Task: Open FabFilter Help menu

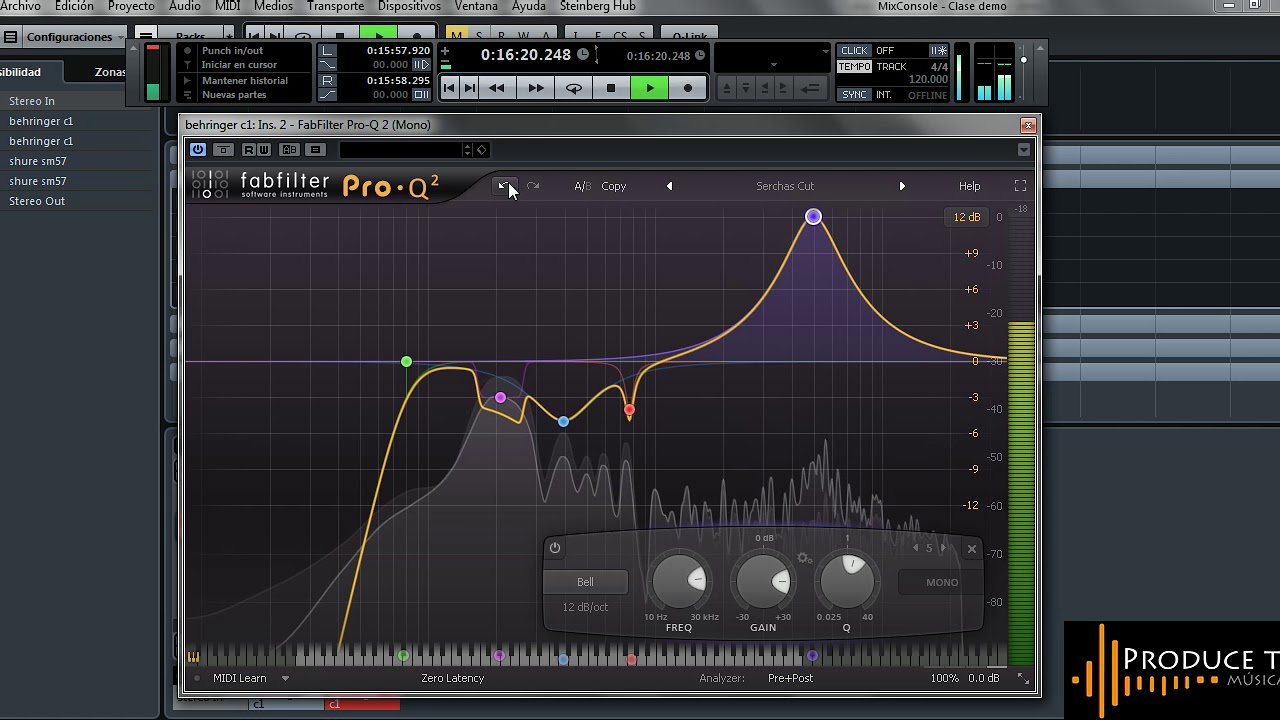Action: (x=970, y=186)
